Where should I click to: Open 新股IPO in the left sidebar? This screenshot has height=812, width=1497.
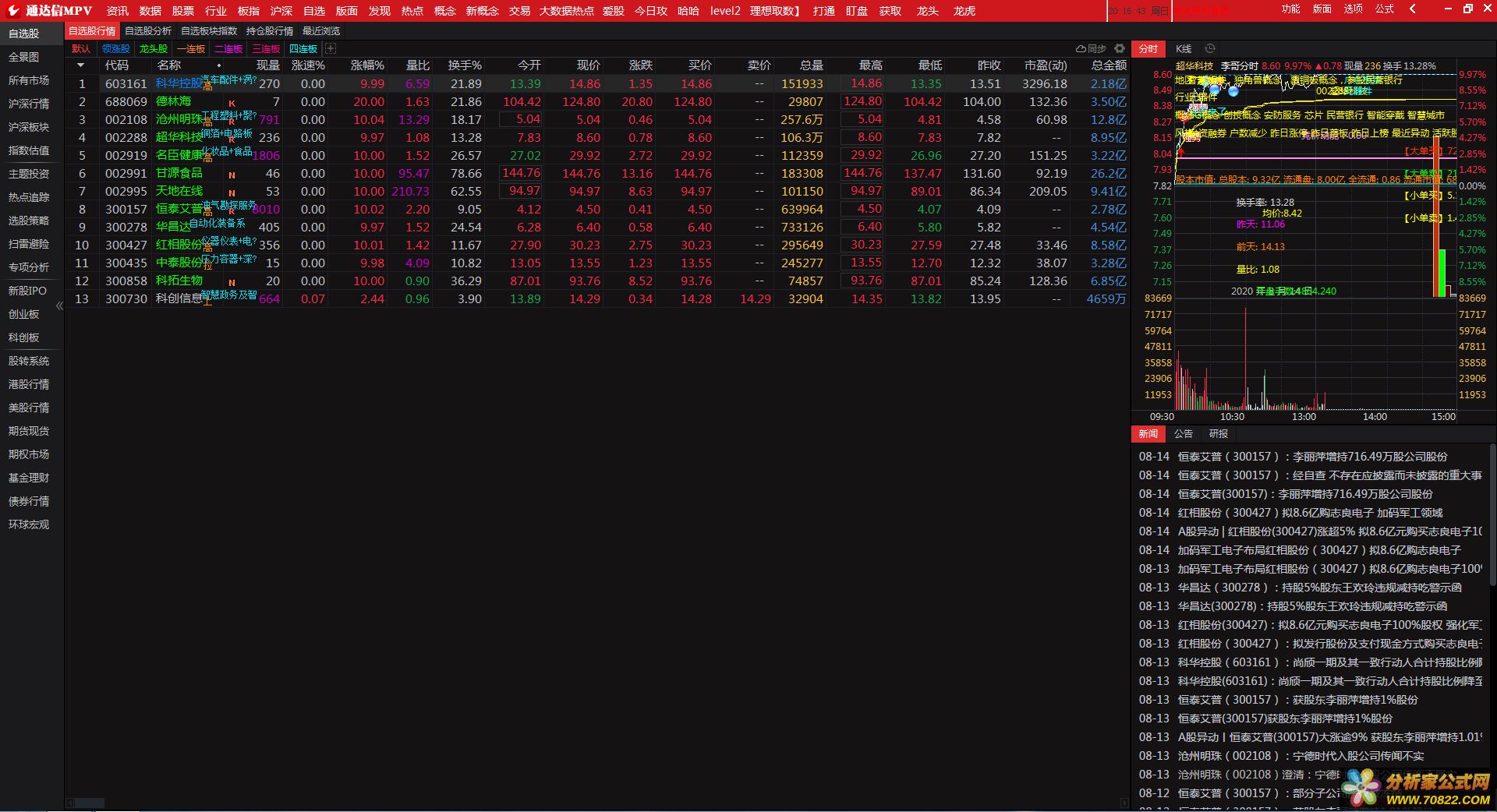27,291
